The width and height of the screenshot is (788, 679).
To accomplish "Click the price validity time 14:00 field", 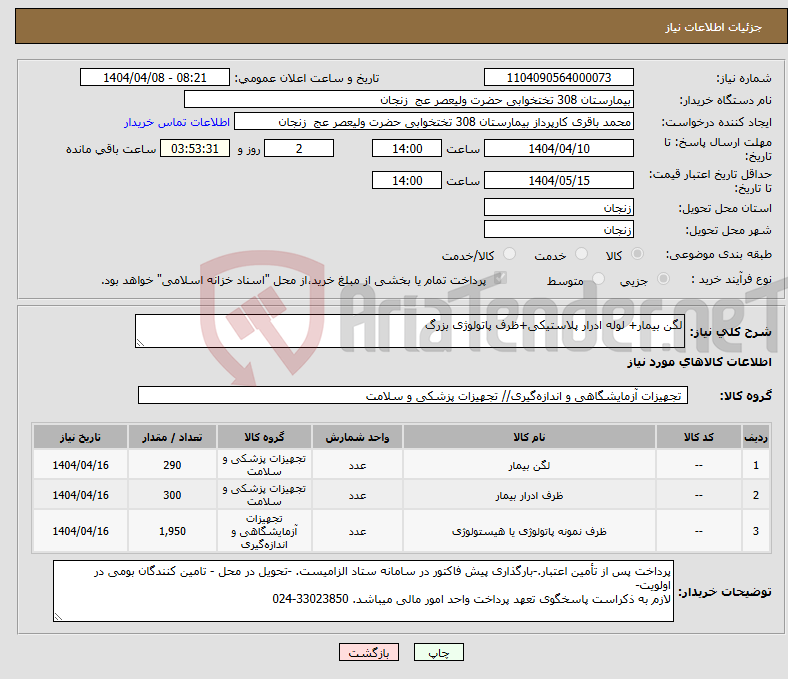I will pyautogui.click(x=407, y=180).
